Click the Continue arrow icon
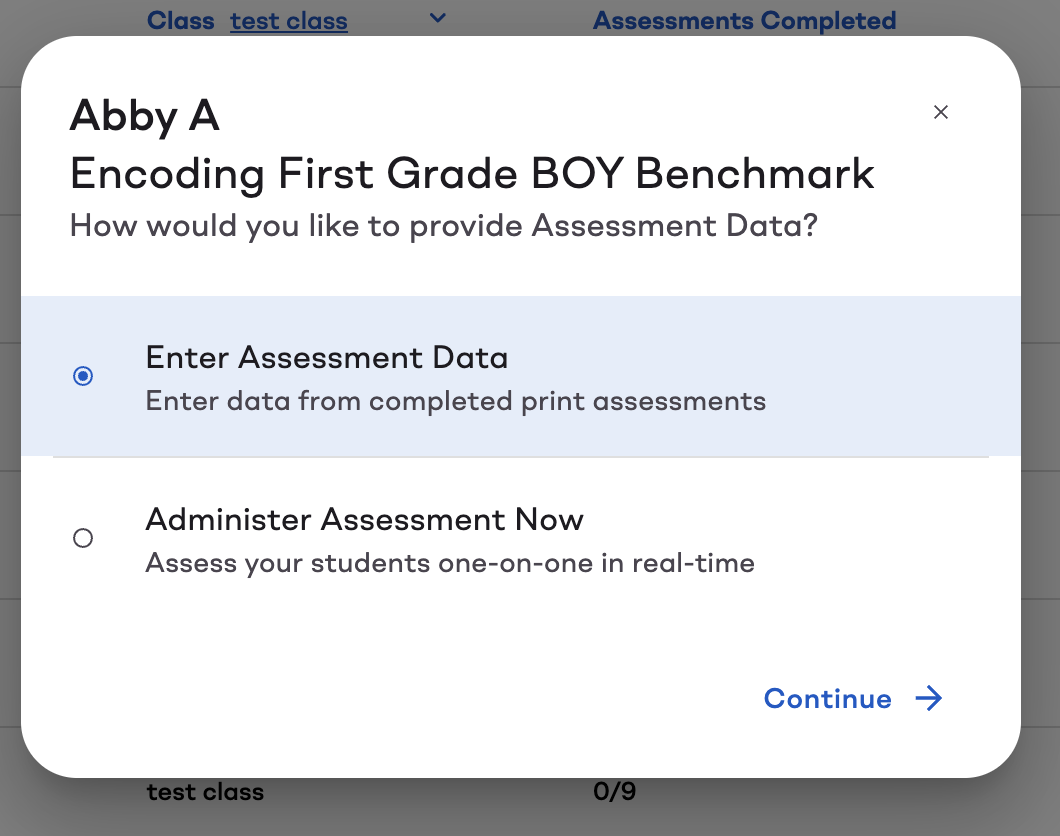The image size is (1060, 836). pos(930,699)
